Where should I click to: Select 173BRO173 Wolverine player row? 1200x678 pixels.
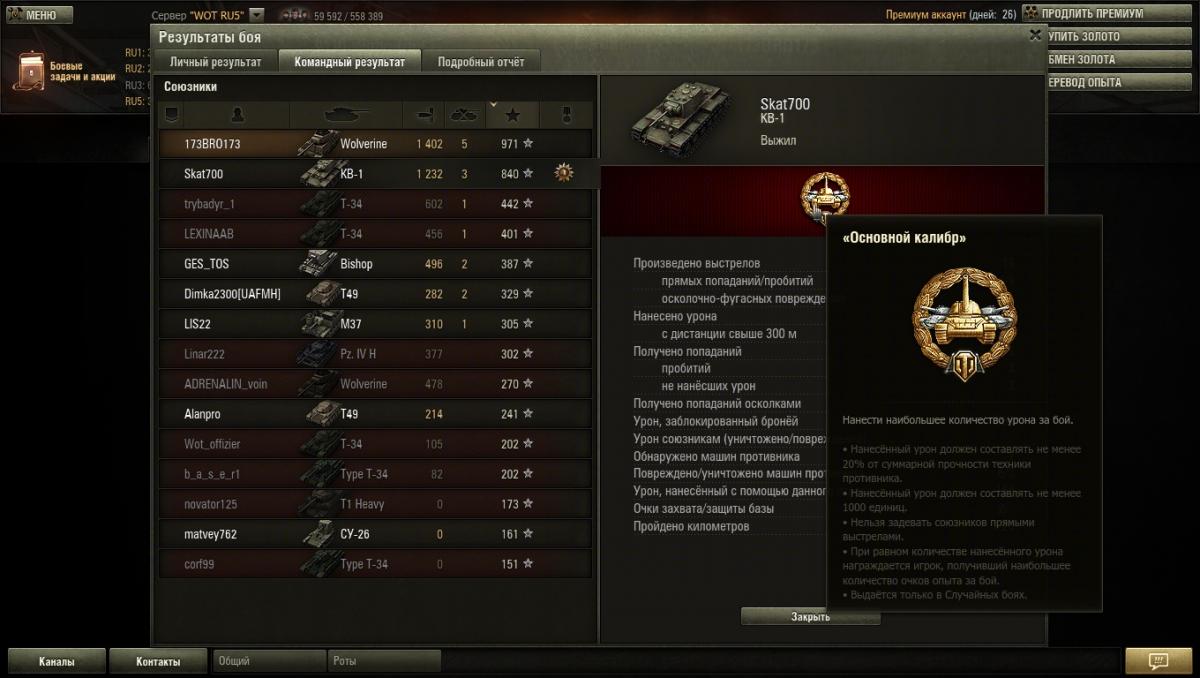375,144
